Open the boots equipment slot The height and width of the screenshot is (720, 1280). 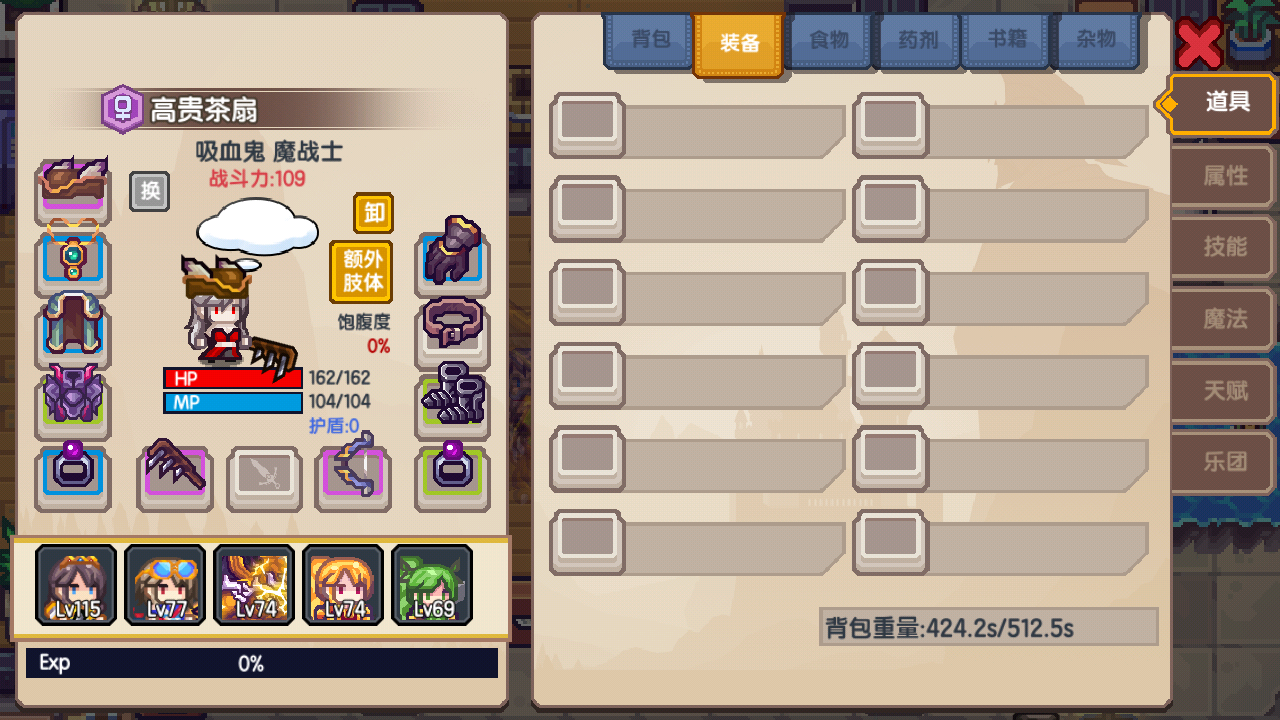click(x=453, y=403)
